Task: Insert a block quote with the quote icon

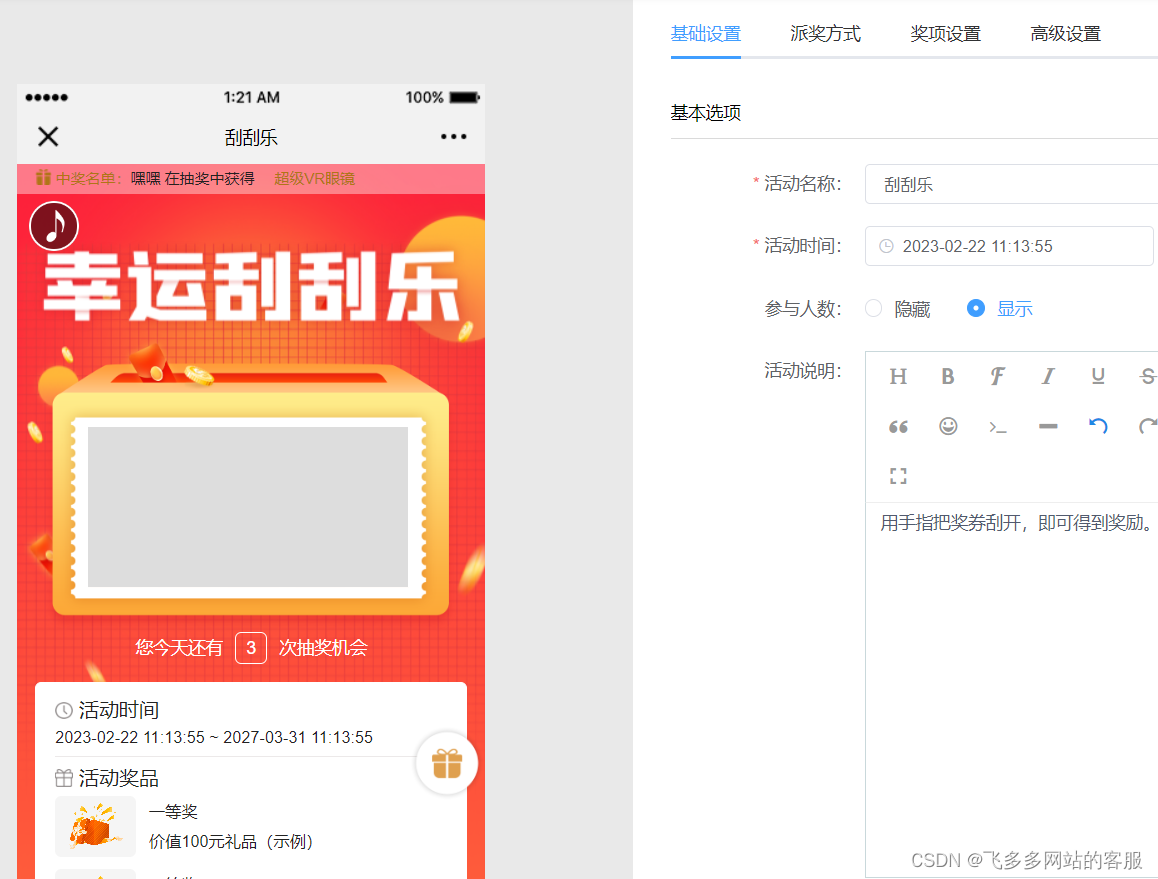Action: [x=898, y=426]
